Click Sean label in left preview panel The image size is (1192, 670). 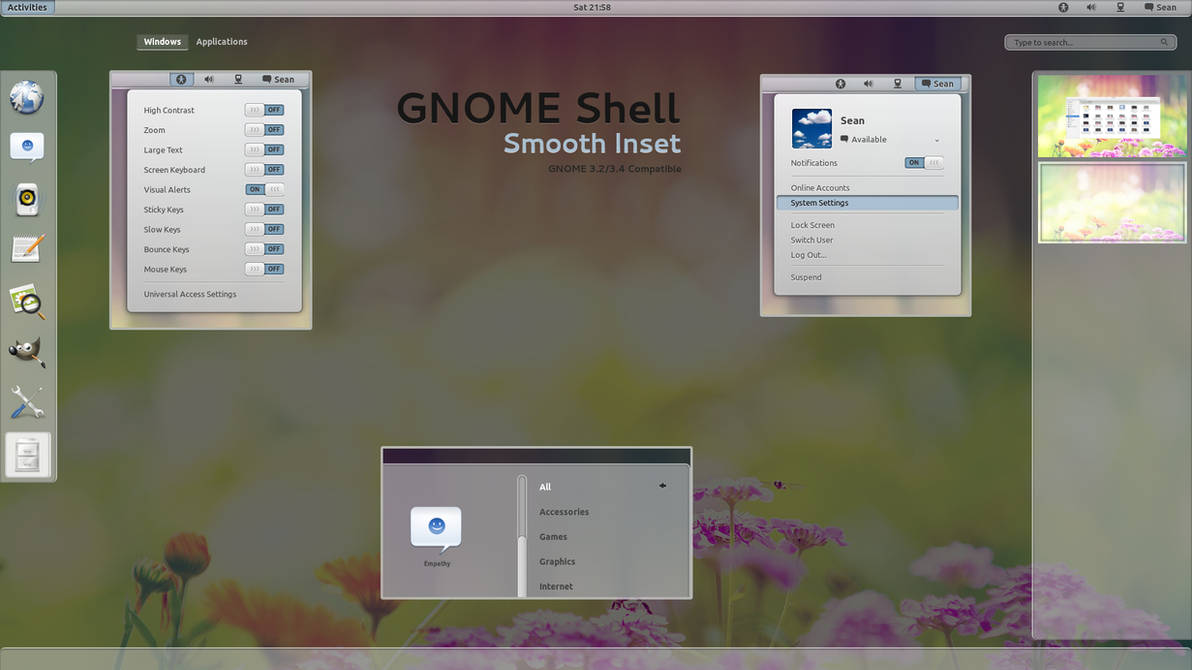click(278, 79)
